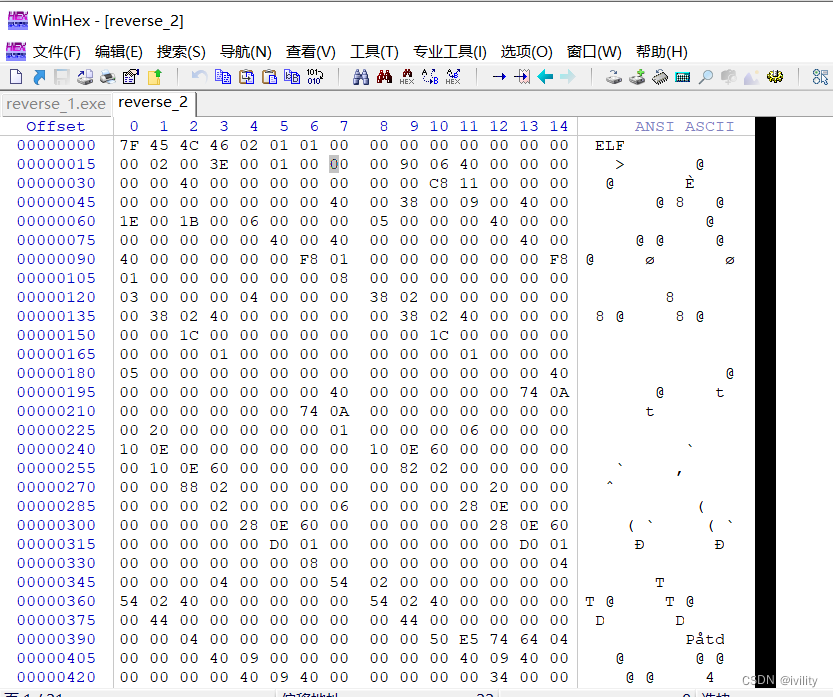Click the Print printer icon

[x=108, y=77]
